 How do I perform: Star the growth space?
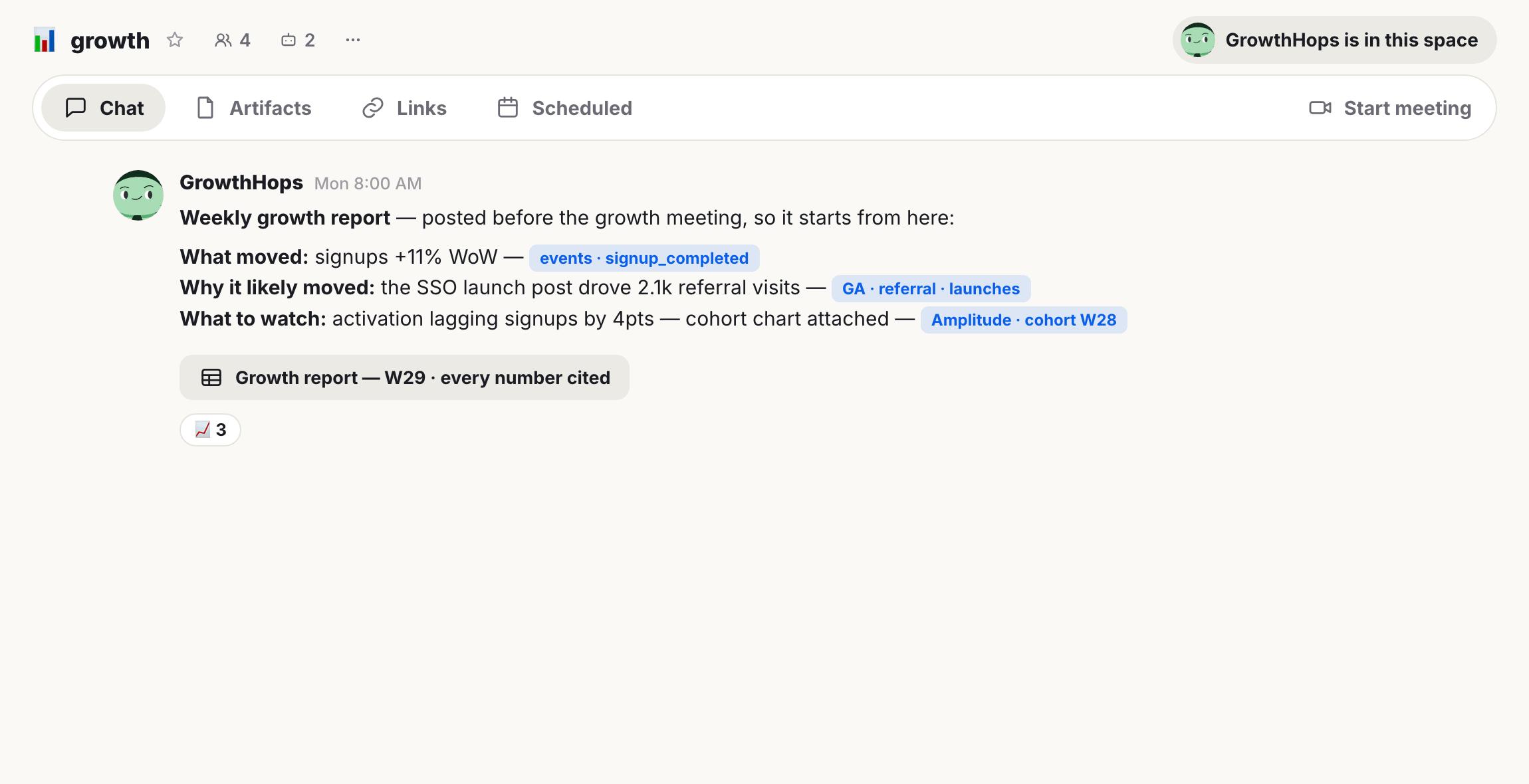click(175, 40)
